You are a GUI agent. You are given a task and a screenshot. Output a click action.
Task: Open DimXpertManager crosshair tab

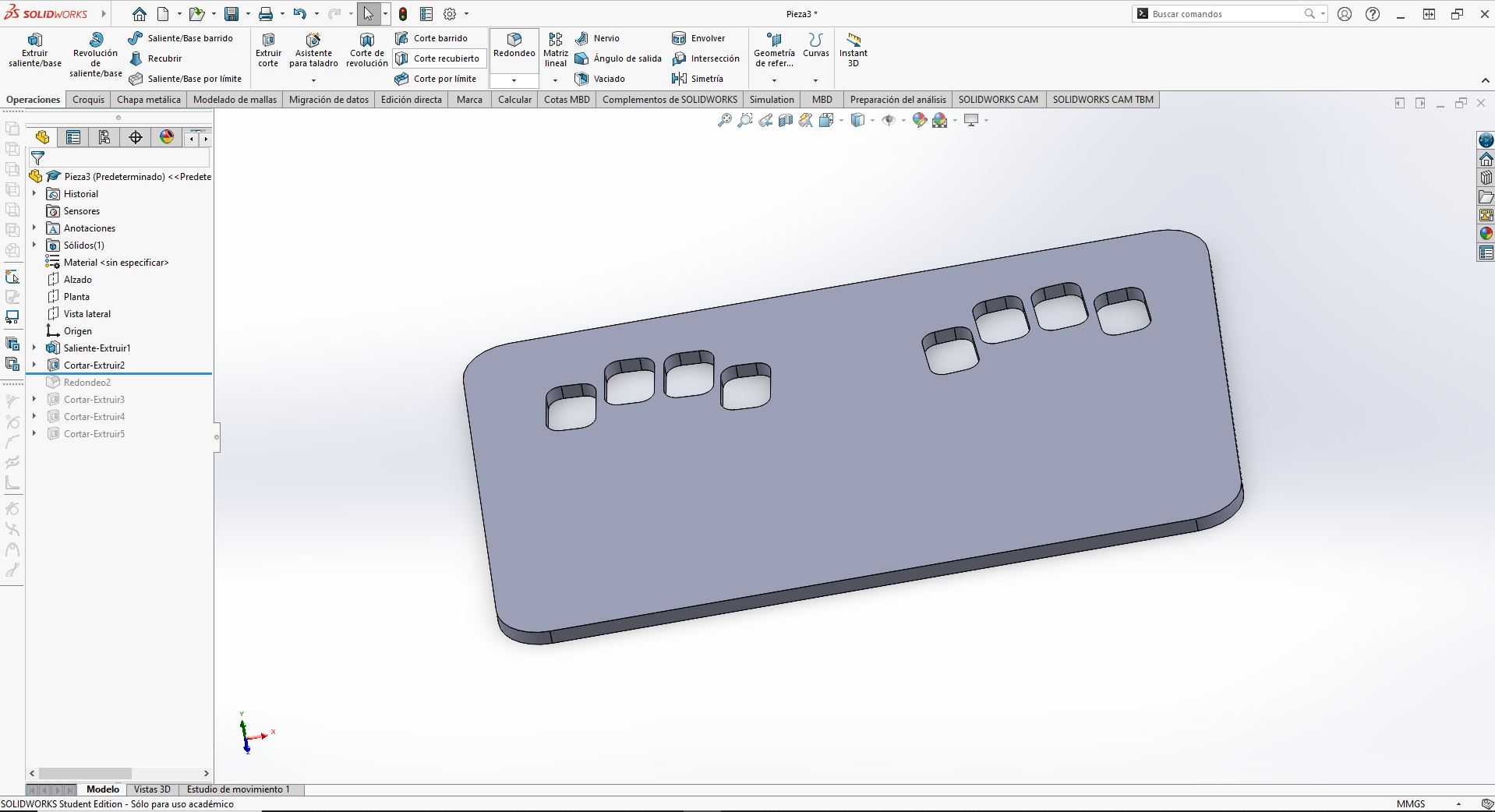pyautogui.click(x=136, y=138)
